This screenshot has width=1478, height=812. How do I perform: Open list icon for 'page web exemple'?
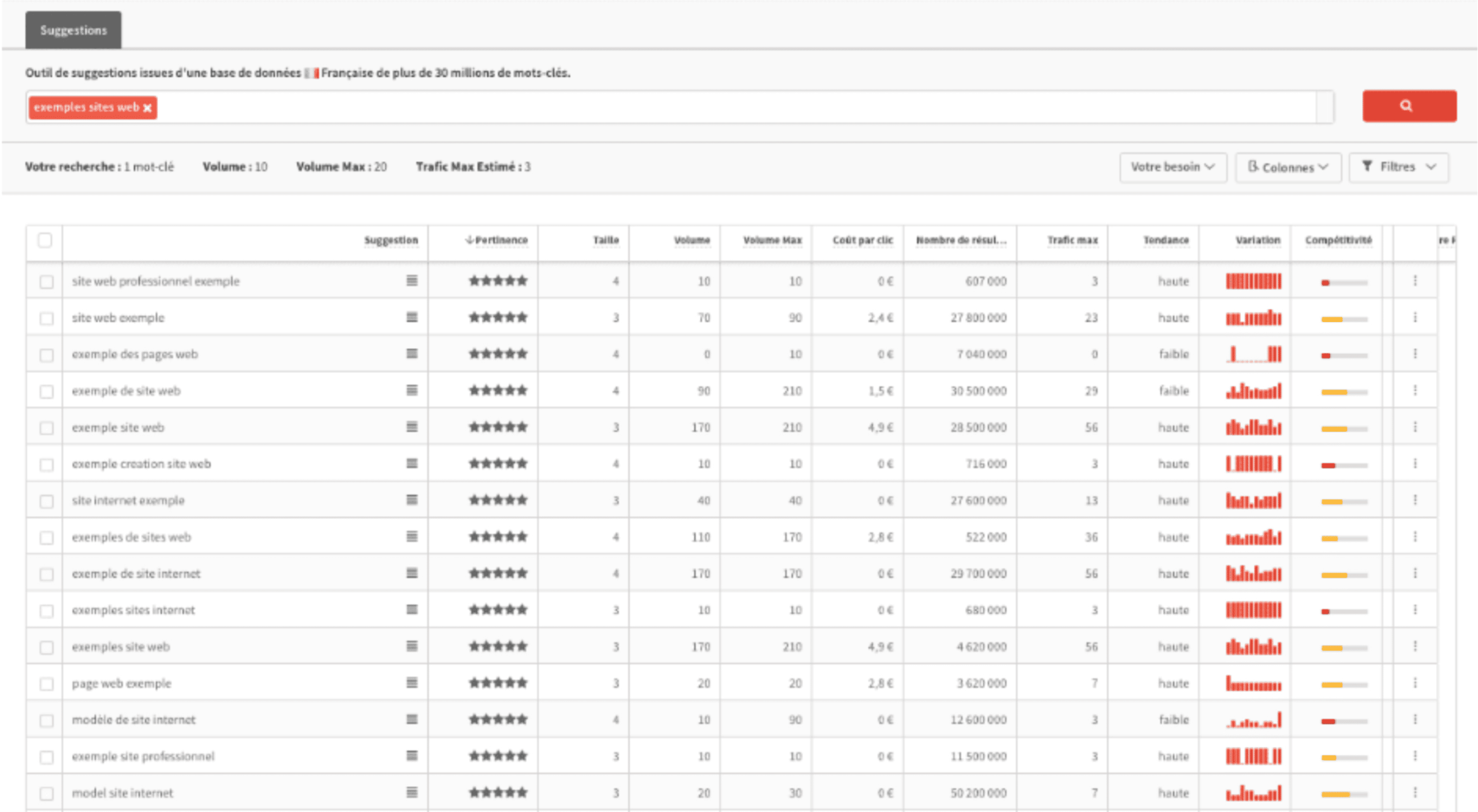click(412, 683)
